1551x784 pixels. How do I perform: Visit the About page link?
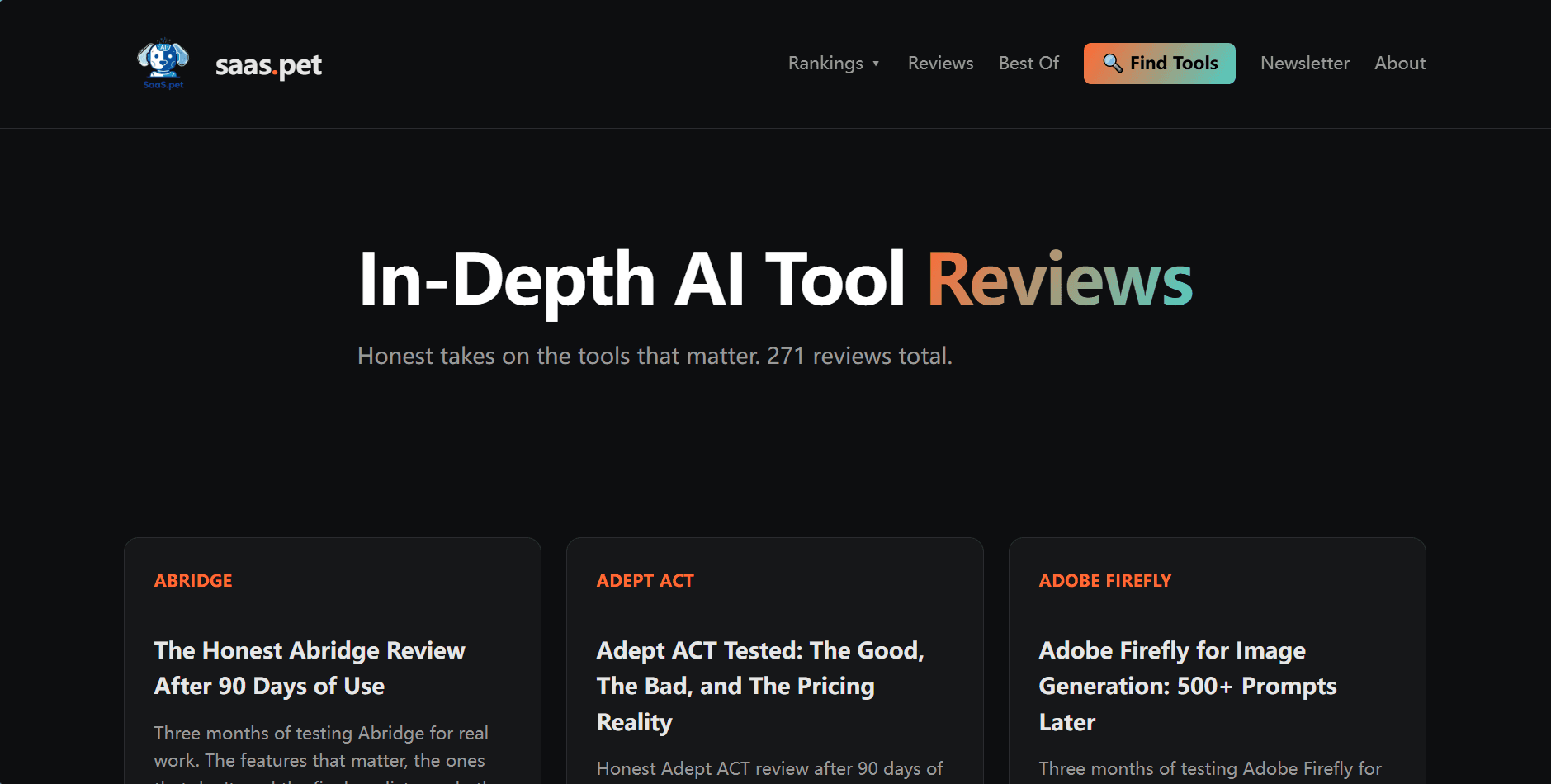(1400, 64)
